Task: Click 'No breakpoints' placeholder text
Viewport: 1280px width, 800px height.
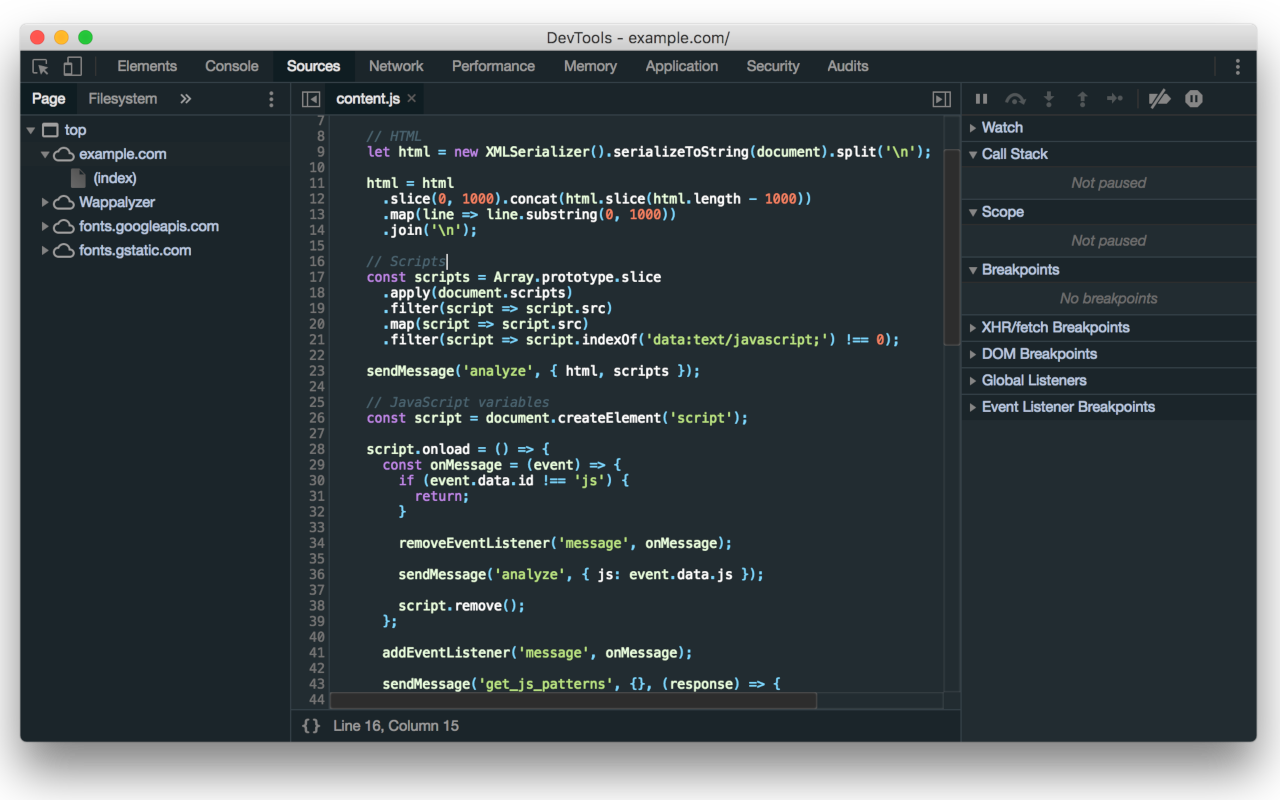Action: 1109,299
